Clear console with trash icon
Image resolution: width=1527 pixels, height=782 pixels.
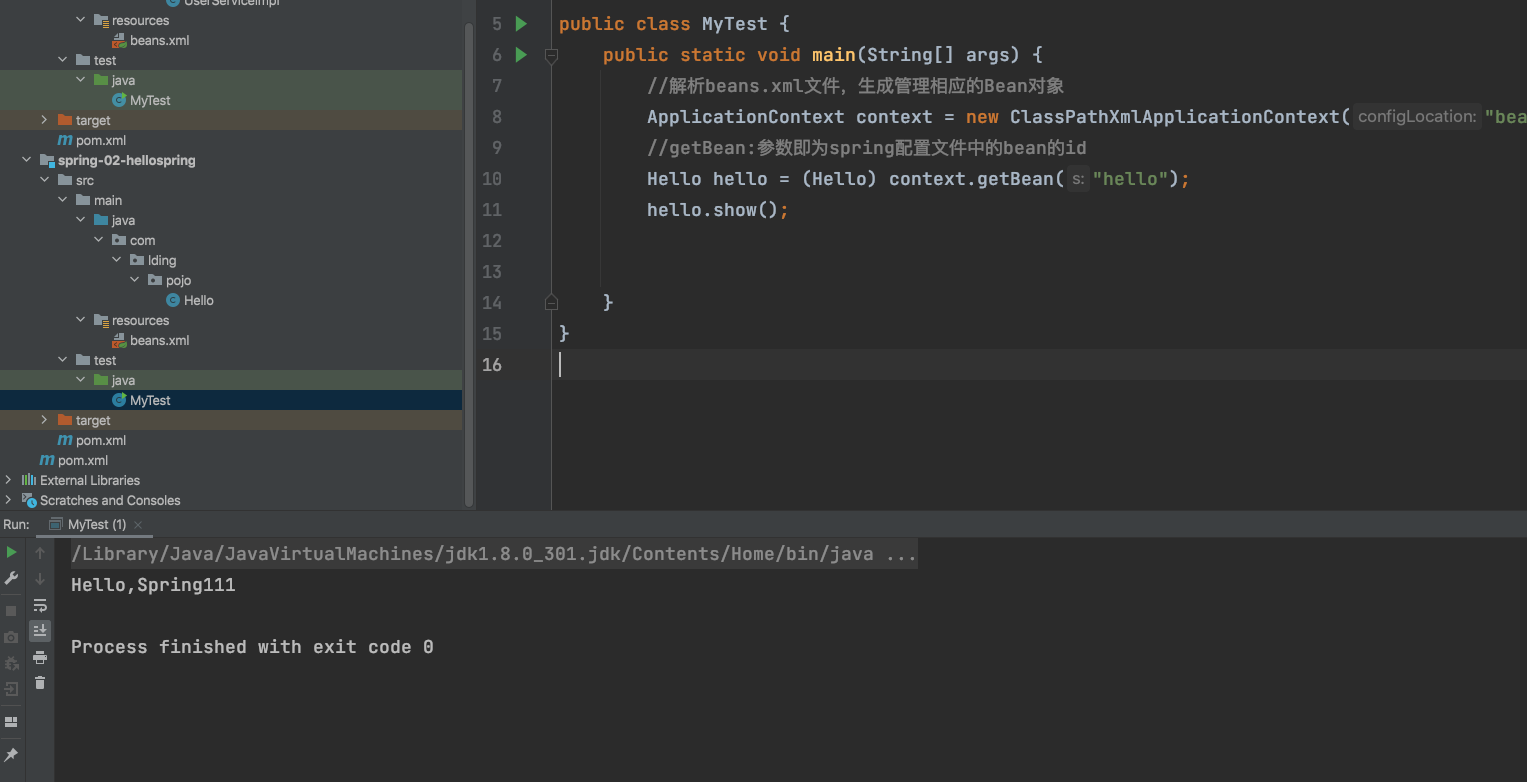click(x=40, y=683)
